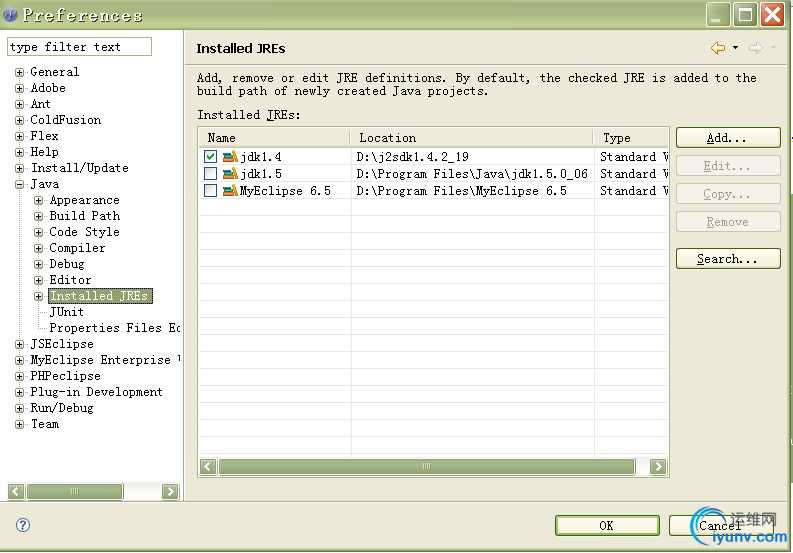Expand the Adobe tree node
The height and width of the screenshot is (553, 793).
19,89
